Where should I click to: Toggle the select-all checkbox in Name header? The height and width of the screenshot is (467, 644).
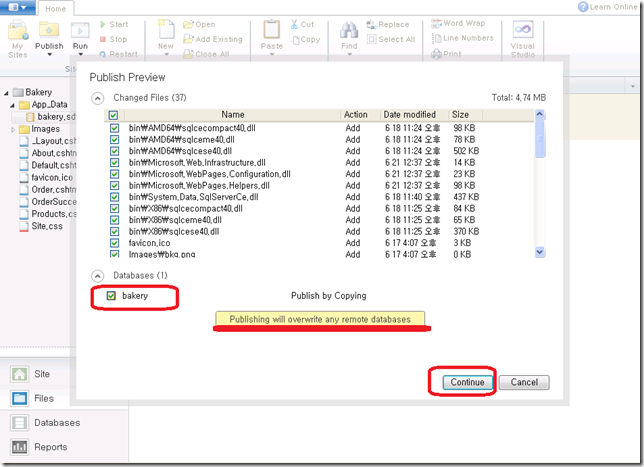tap(113, 115)
